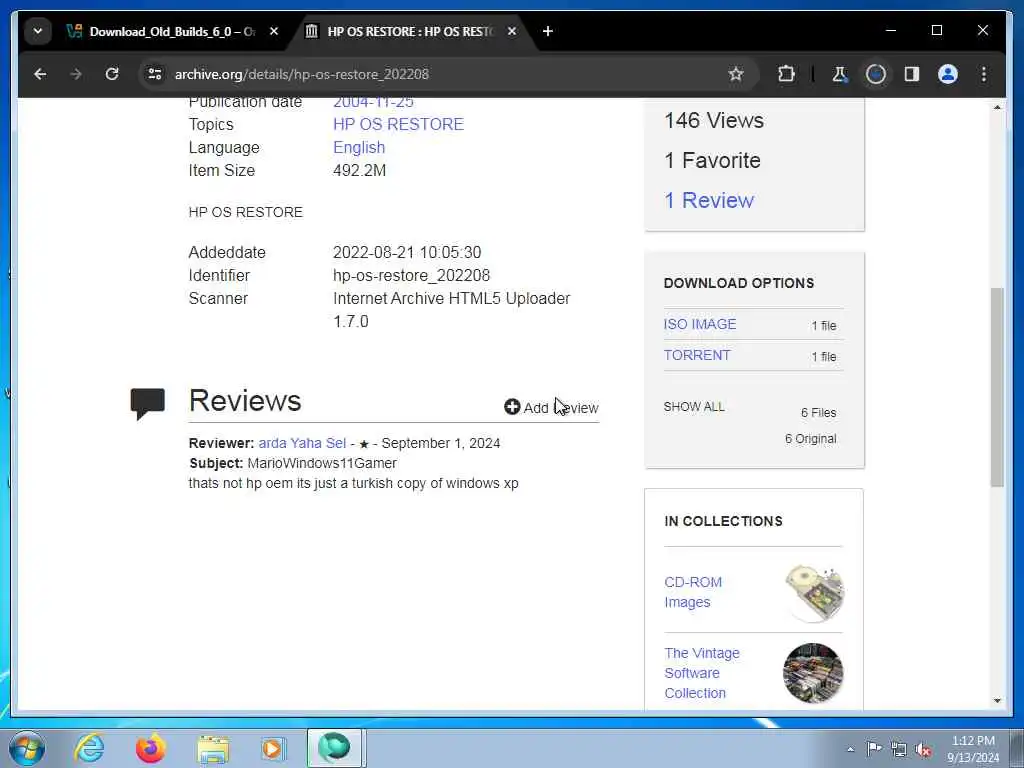
Task: Click the muted volume tray icon
Action: coord(923,749)
